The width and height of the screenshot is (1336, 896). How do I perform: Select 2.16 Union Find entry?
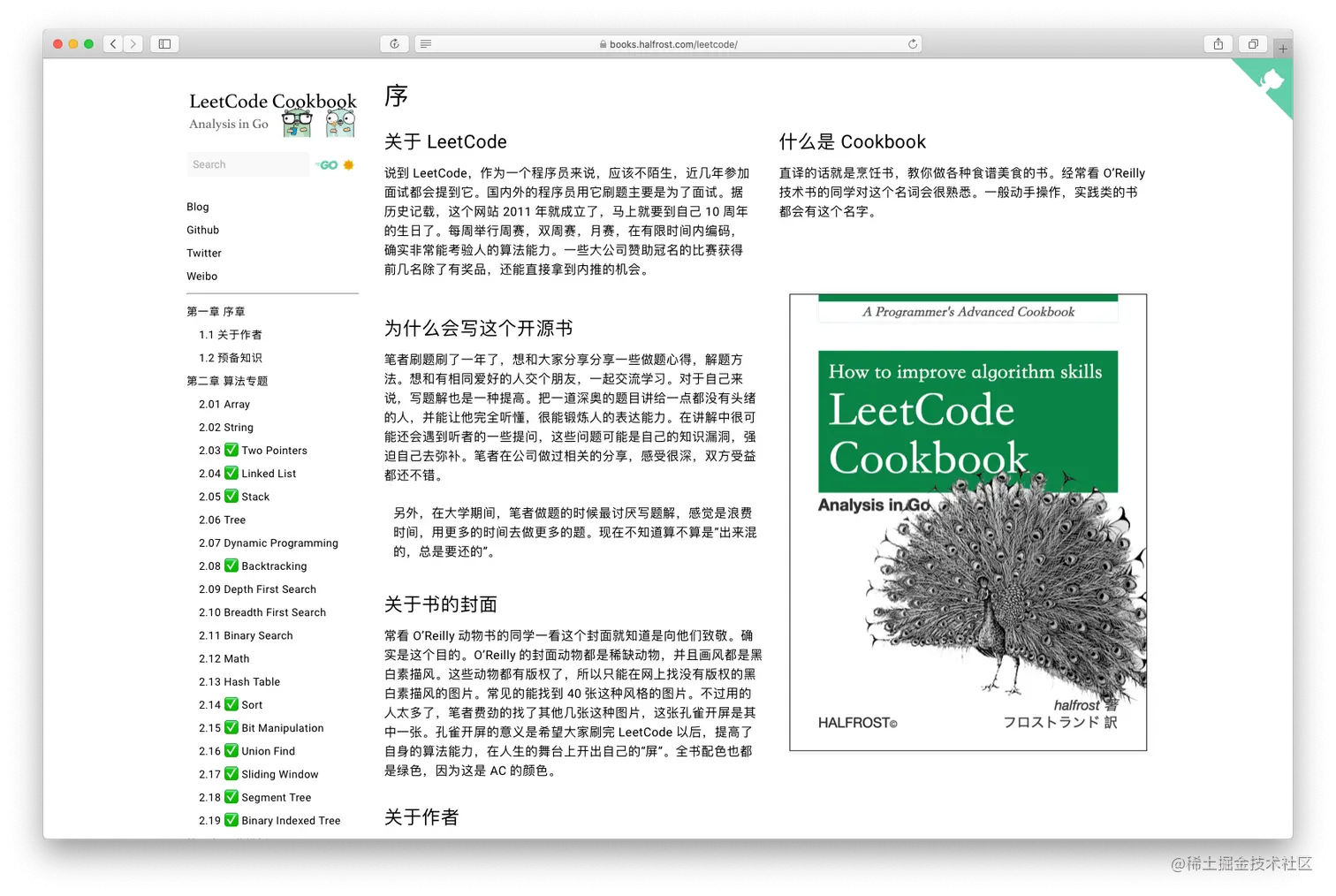pyautogui.click(x=247, y=750)
